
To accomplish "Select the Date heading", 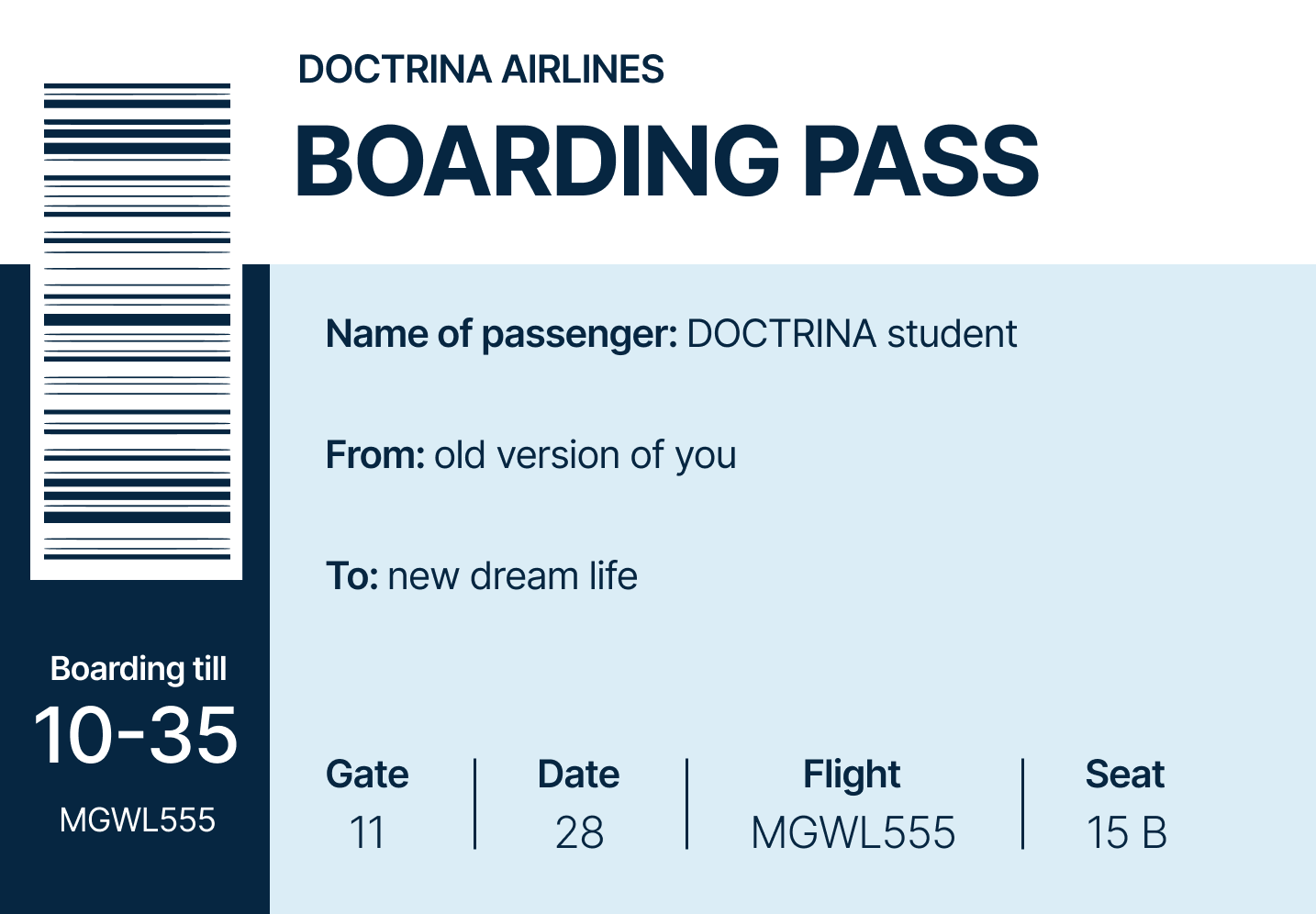I will (x=578, y=775).
